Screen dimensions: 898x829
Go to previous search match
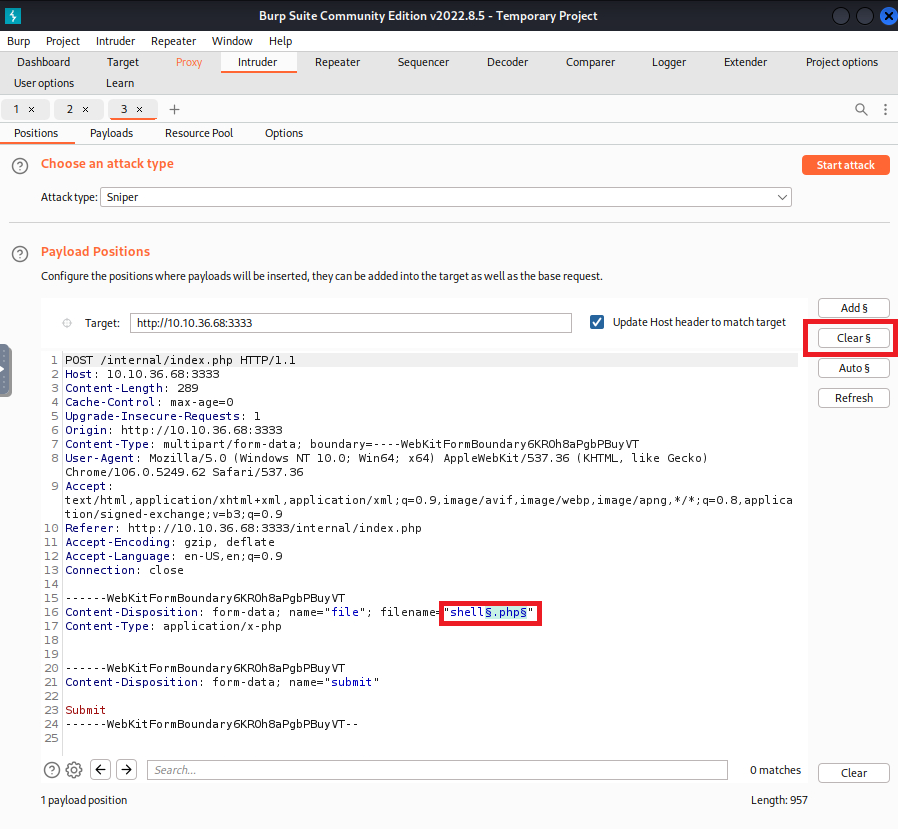tap(100, 769)
